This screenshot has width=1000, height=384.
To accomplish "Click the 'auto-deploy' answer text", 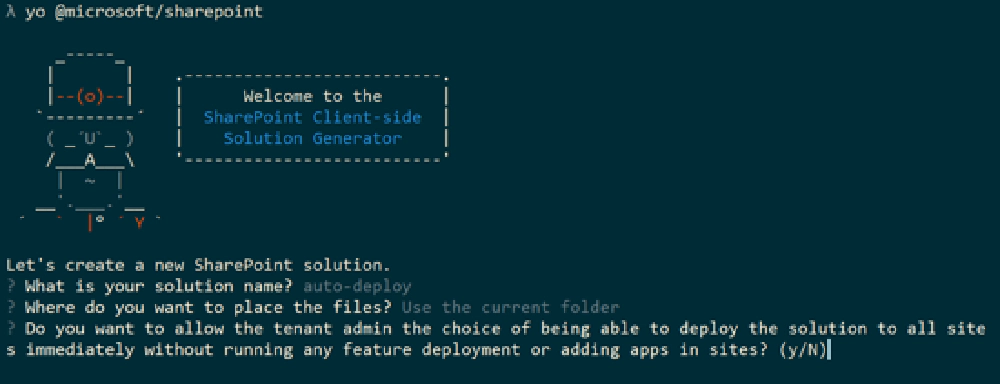I will point(358,286).
